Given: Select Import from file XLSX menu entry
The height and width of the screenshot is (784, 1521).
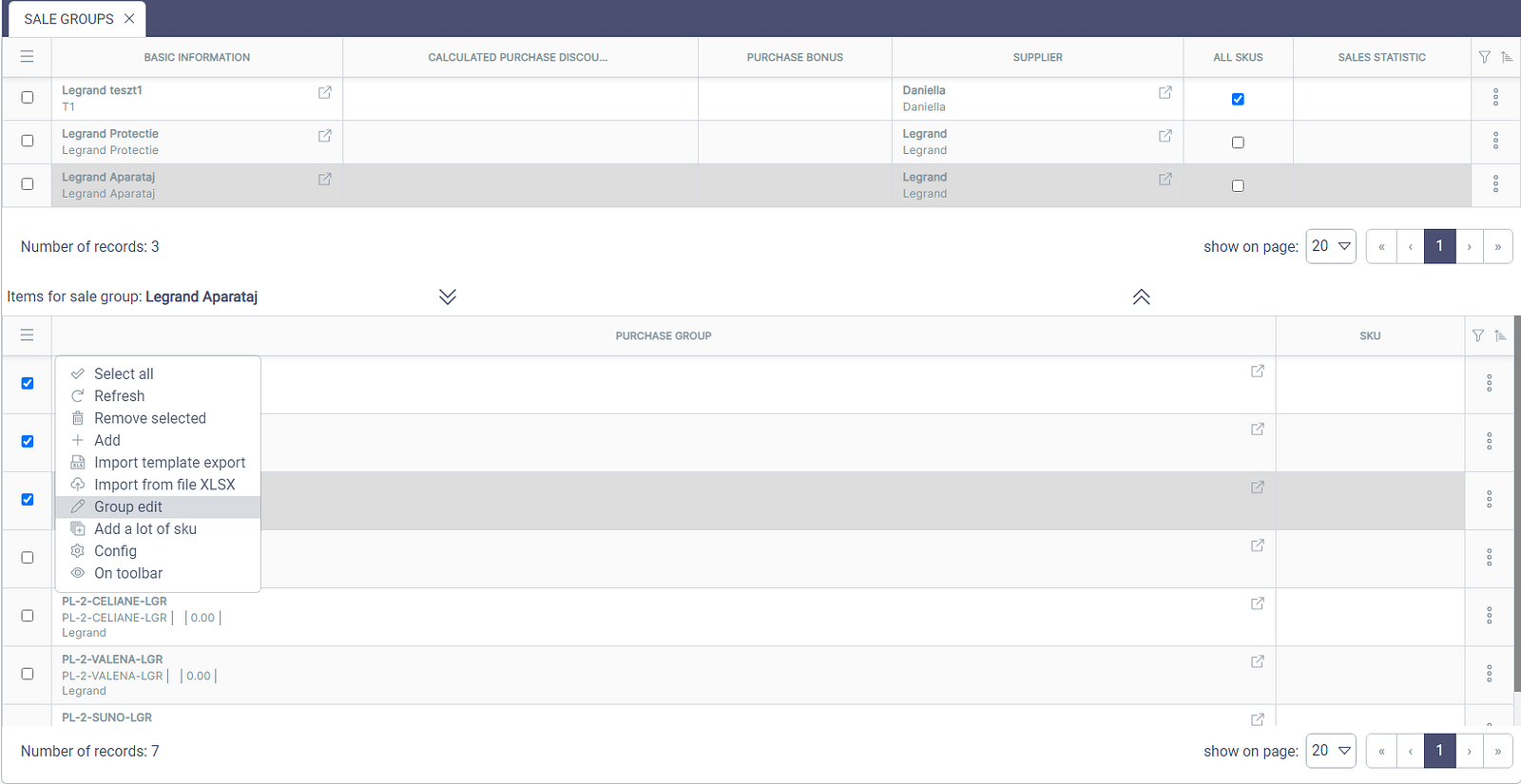Looking at the screenshot, I should coord(164,485).
